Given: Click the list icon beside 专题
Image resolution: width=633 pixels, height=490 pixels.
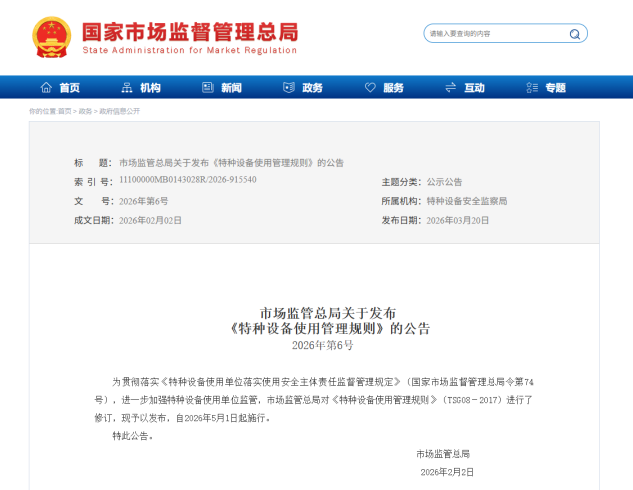Looking at the screenshot, I should coord(532,87).
